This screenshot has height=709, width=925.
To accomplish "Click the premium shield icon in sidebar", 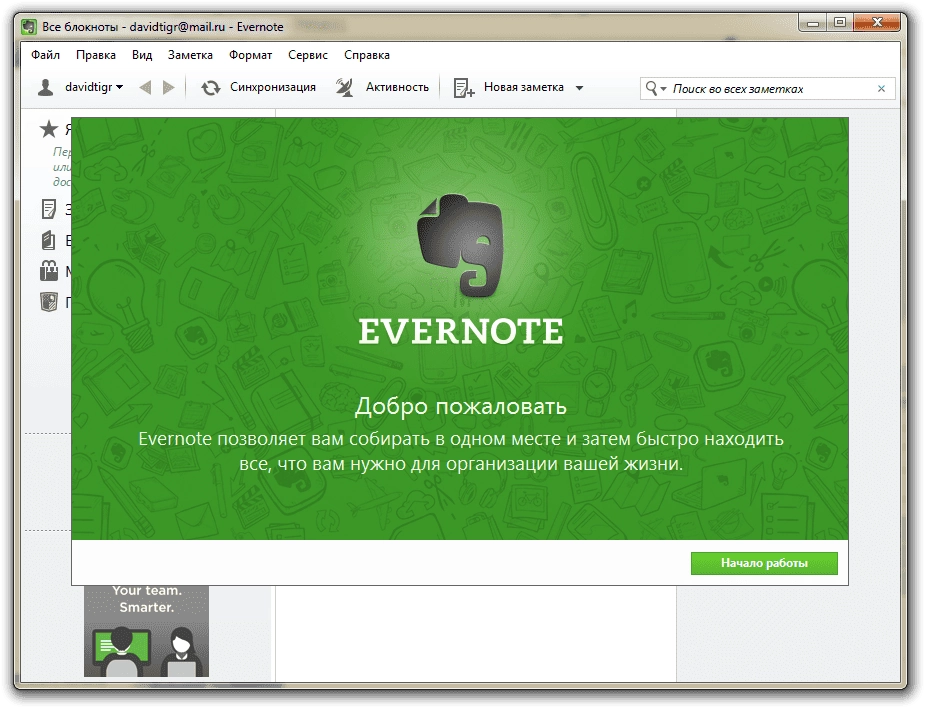I will click(48, 301).
